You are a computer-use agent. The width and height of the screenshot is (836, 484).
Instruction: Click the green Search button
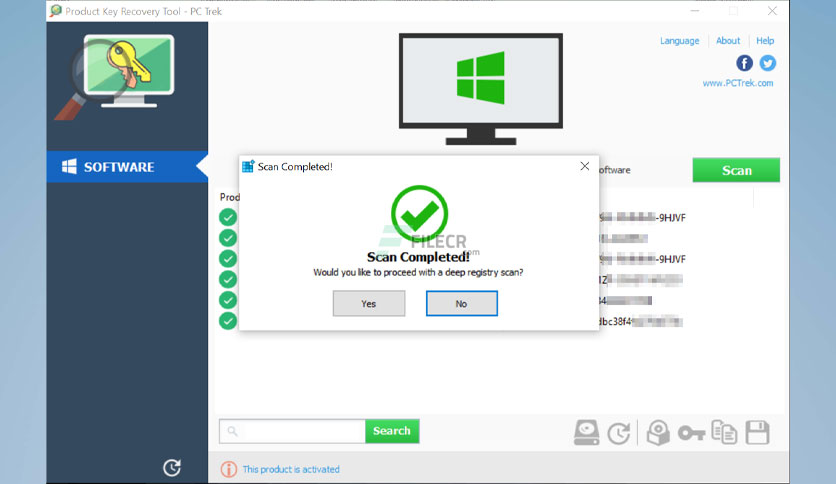tap(392, 431)
